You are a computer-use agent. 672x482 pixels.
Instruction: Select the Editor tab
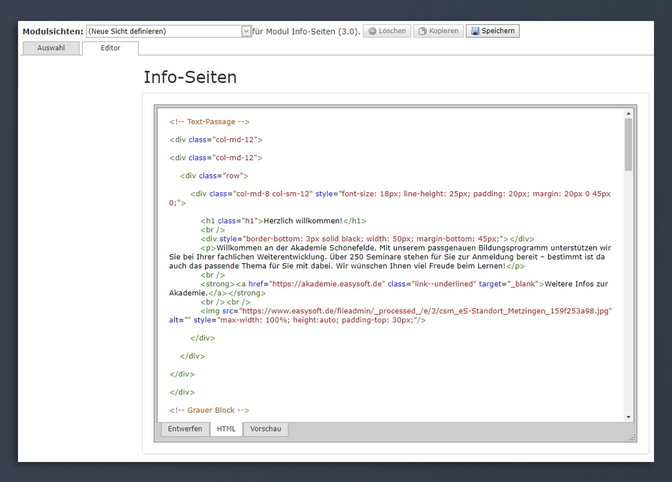(x=110, y=48)
